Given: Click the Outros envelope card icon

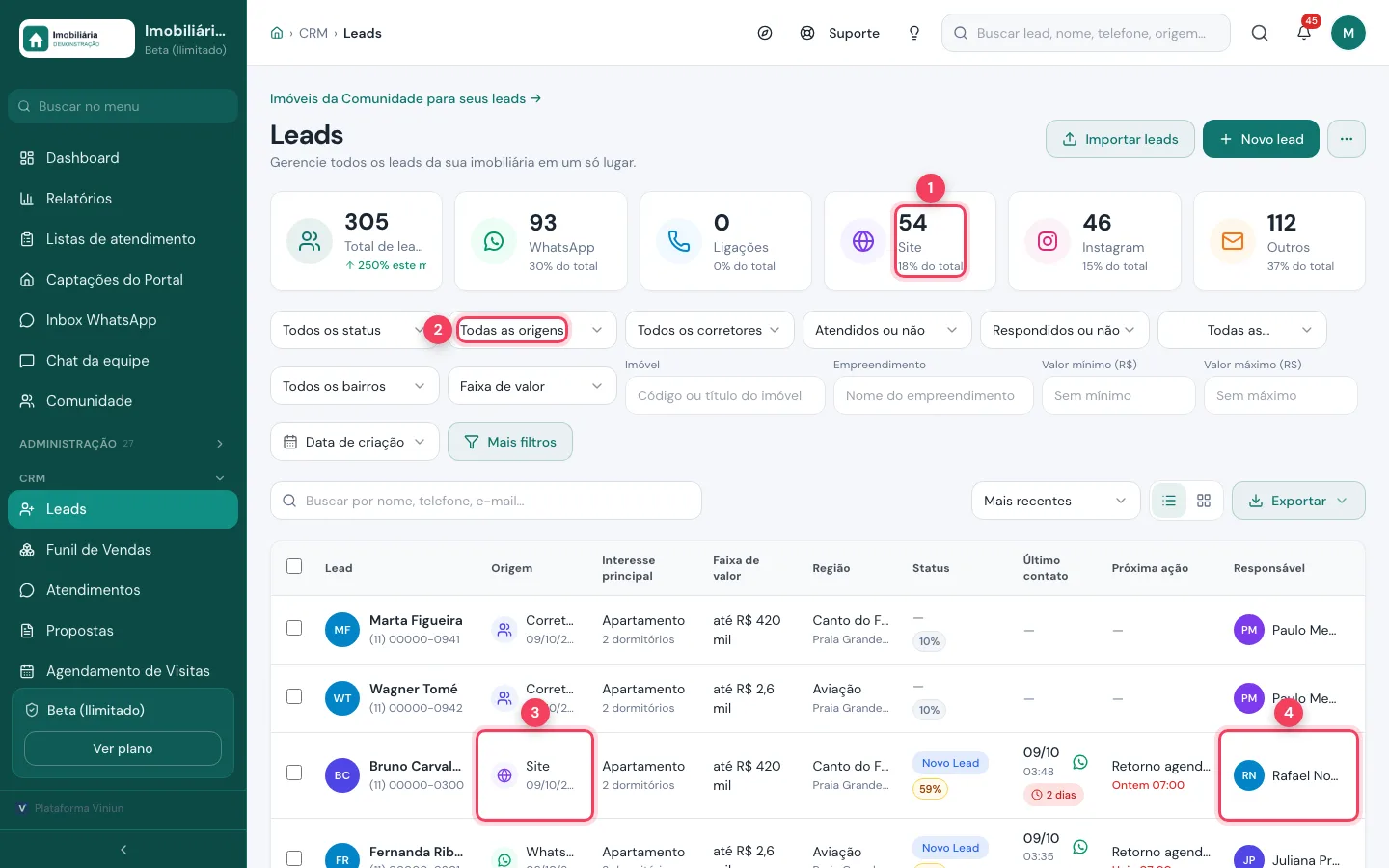Looking at the screenshot, I should [1233, 241].
